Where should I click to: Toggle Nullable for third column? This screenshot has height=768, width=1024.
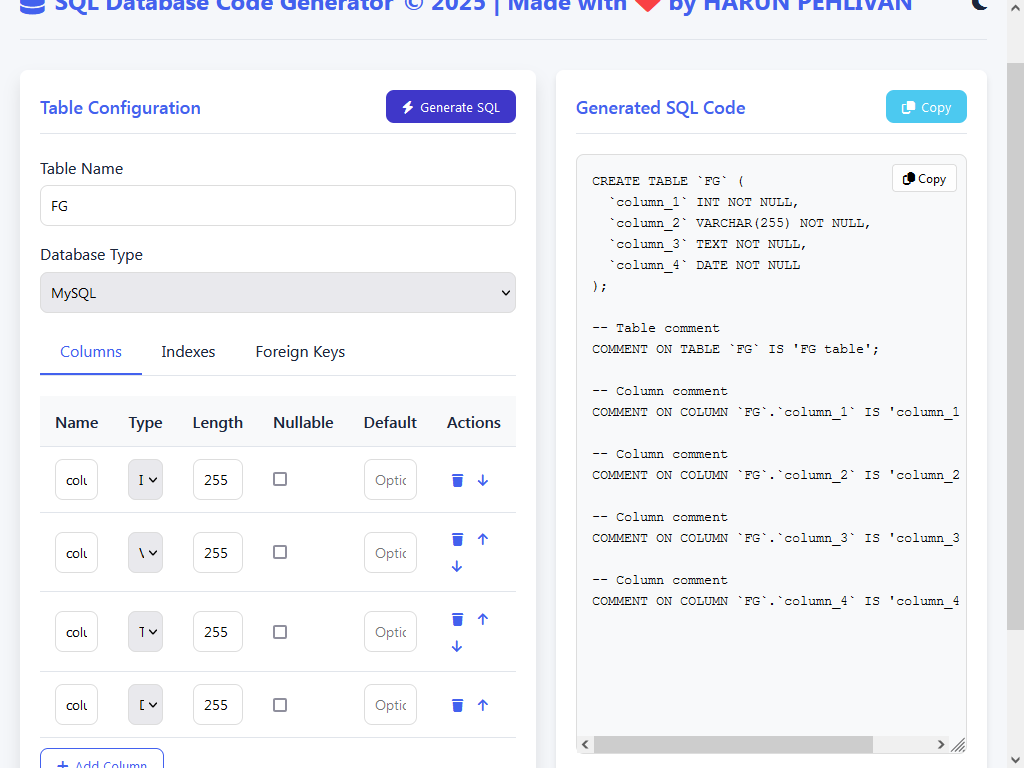click(x=280, y=632)
